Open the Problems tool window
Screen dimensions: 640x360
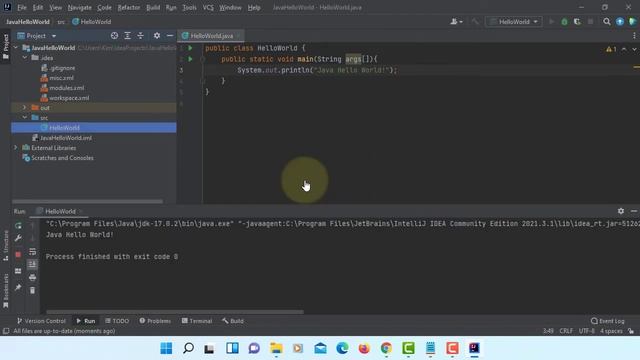pyautogui.click(x=155, y=321)
